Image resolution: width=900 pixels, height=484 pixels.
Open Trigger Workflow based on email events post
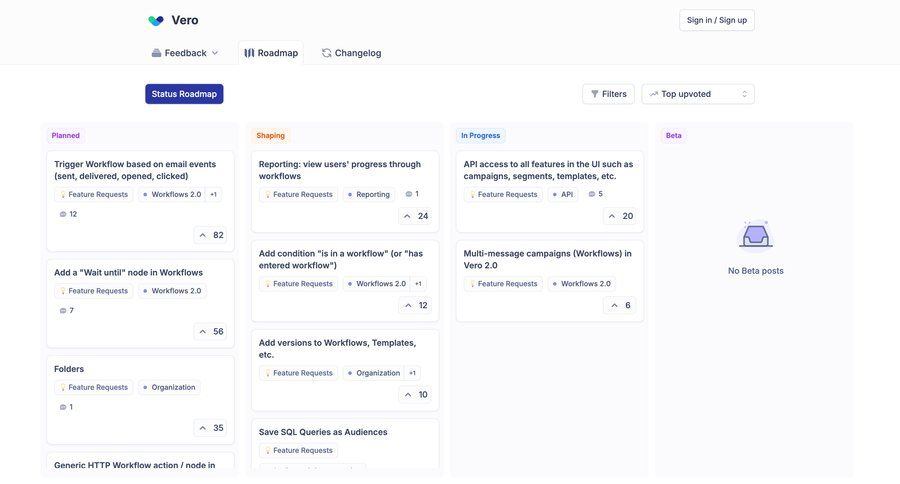pos(135,170)
